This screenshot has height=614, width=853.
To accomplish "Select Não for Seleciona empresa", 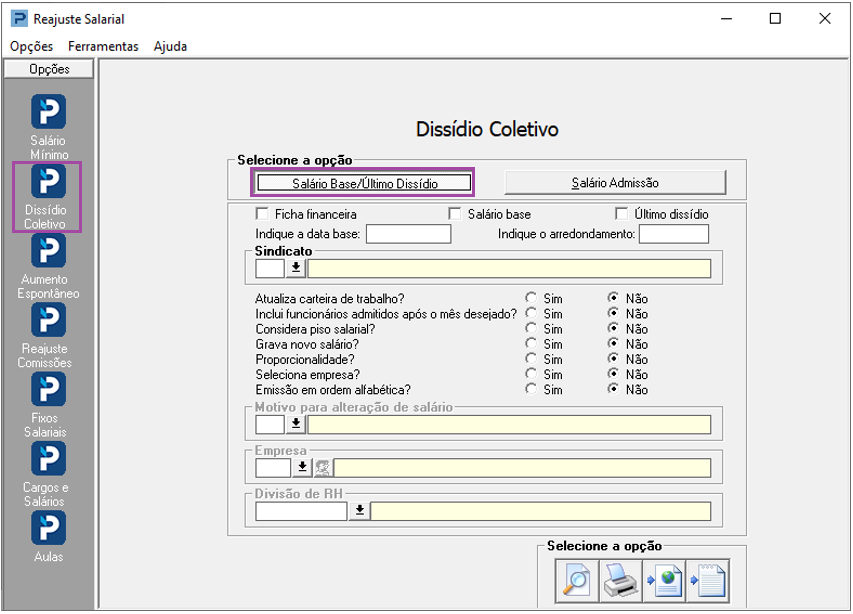I will point(613,374).
